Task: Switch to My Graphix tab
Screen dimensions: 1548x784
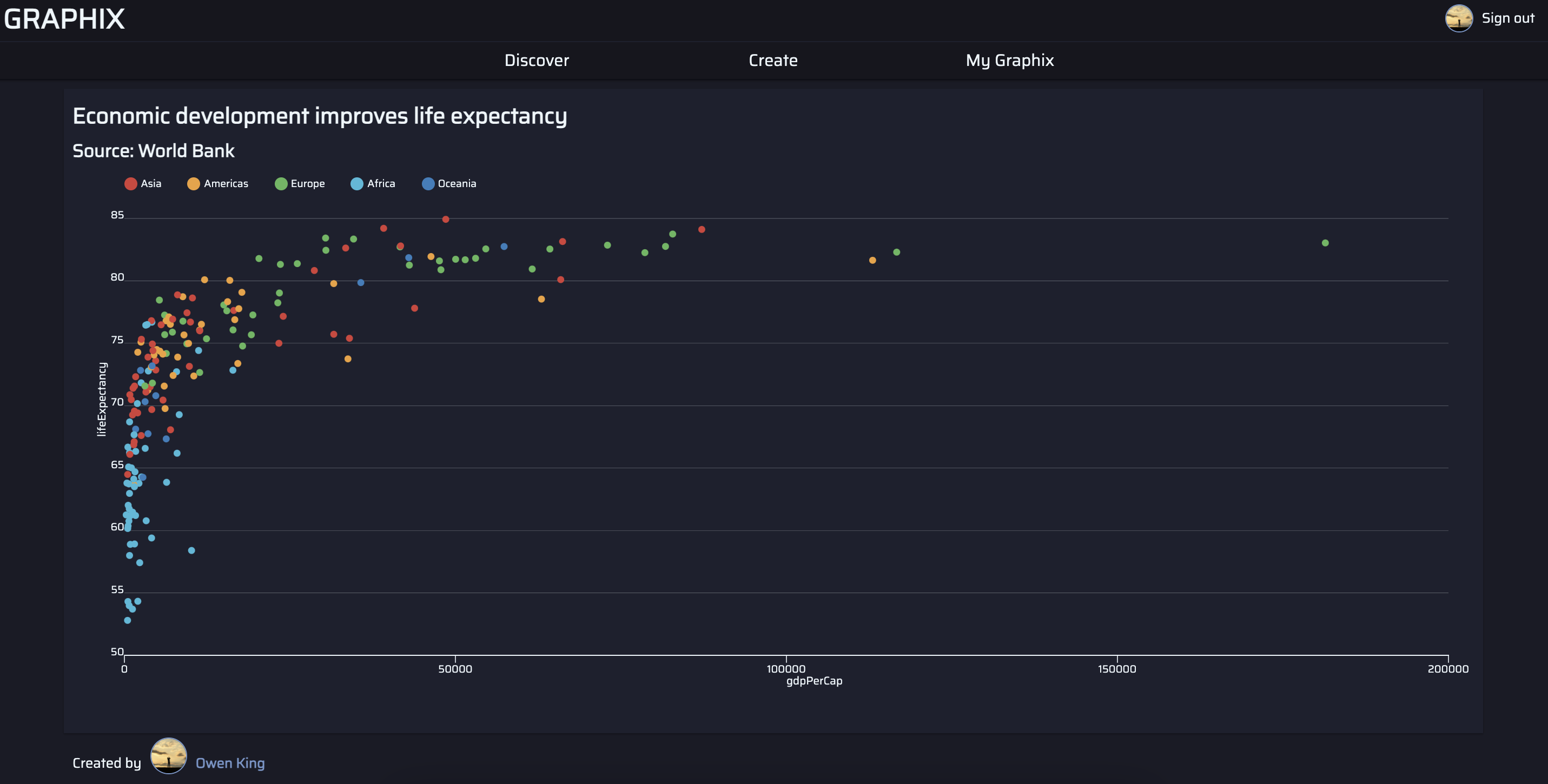Action: point(1010,60)
